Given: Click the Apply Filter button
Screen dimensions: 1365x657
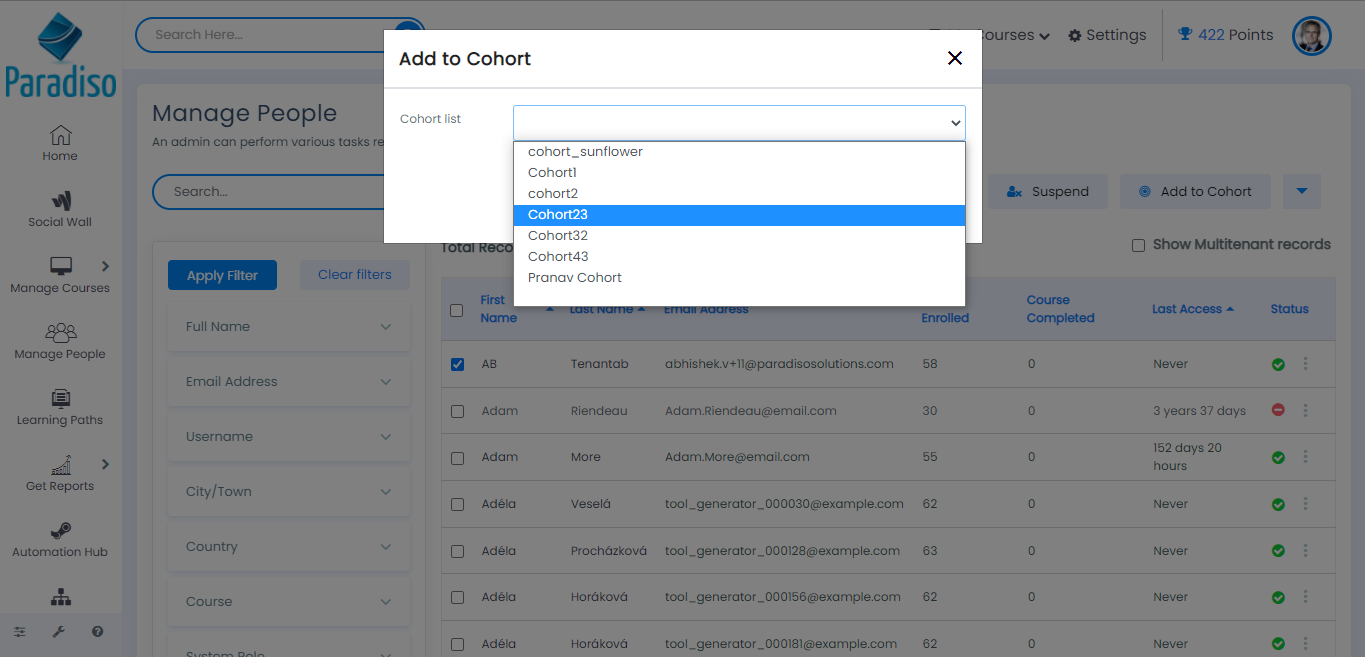Looking at the screenshot, I should click(222, 275).
